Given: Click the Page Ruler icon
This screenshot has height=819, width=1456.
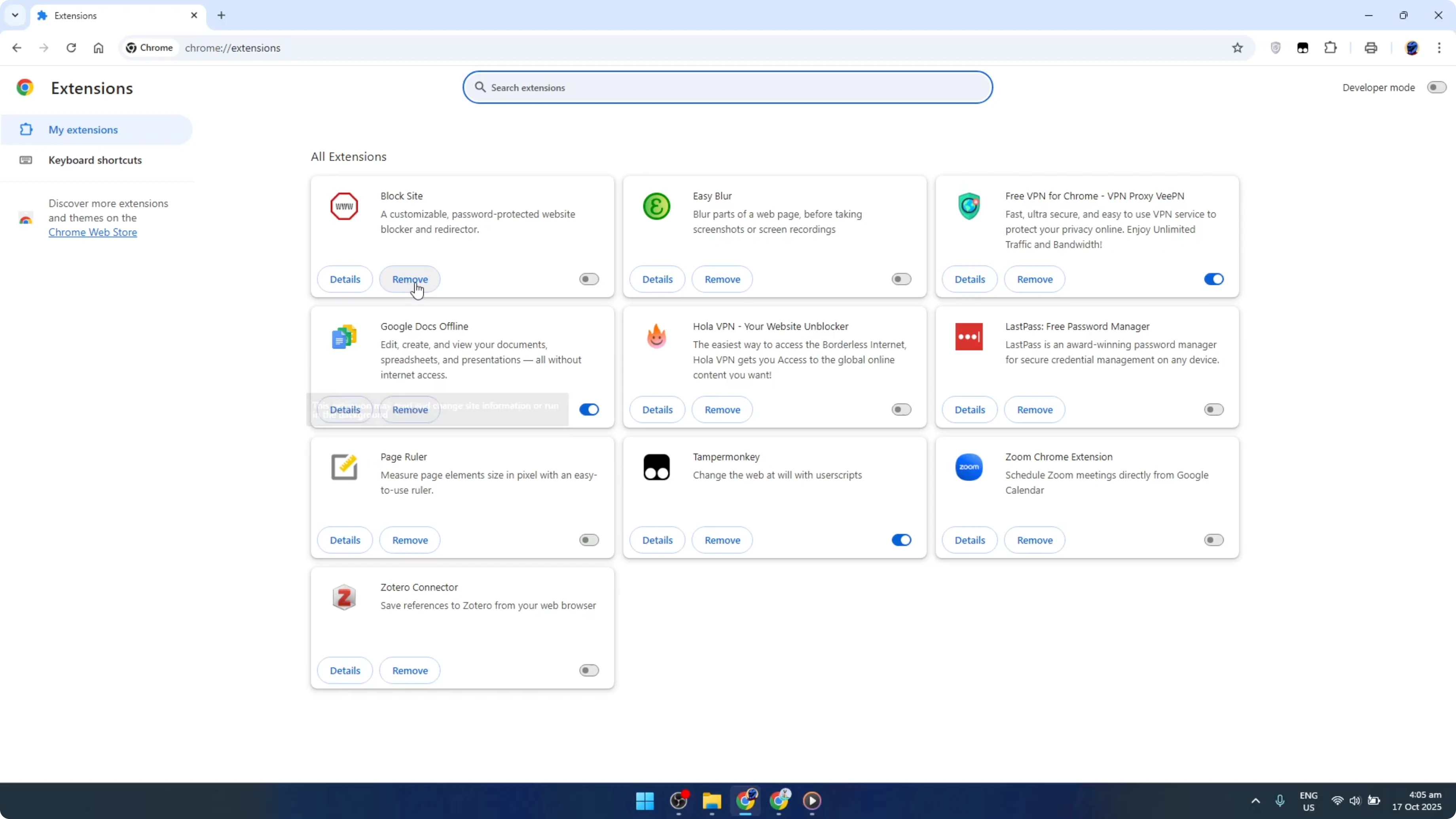Looking at the screenshot, I should coord(344,467).
